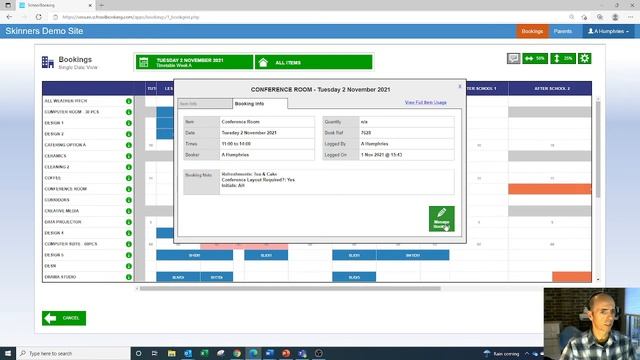This screenshot has width=640, height=360.
Task: Click the vertical scrollbar of booking grid
Action: point(598,149)
